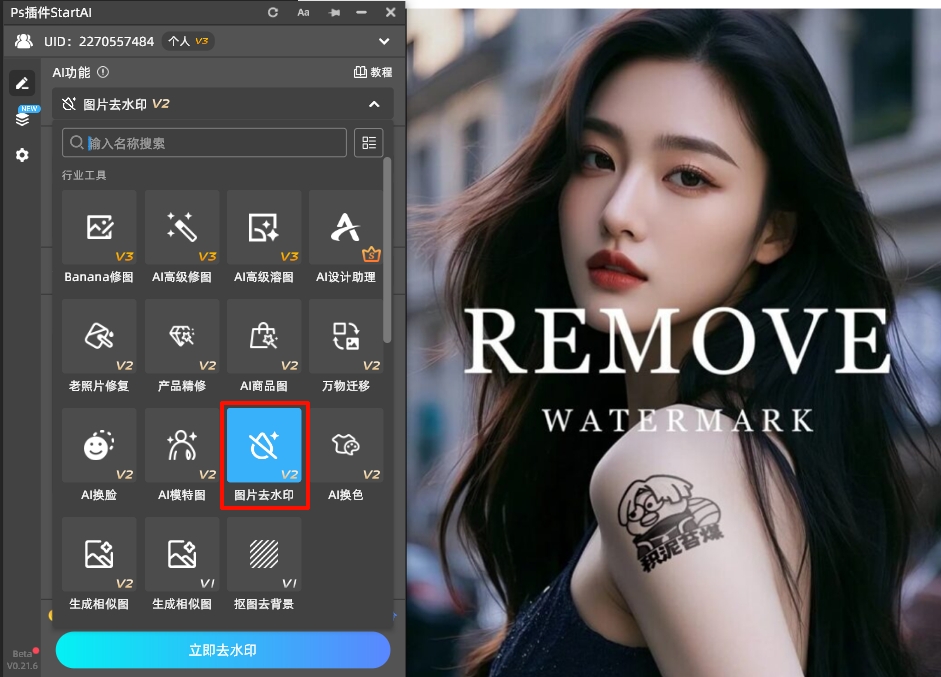Switch to the layers sidebar tab
The width and height of the screenshot is (941, 677).
(22, 118)
